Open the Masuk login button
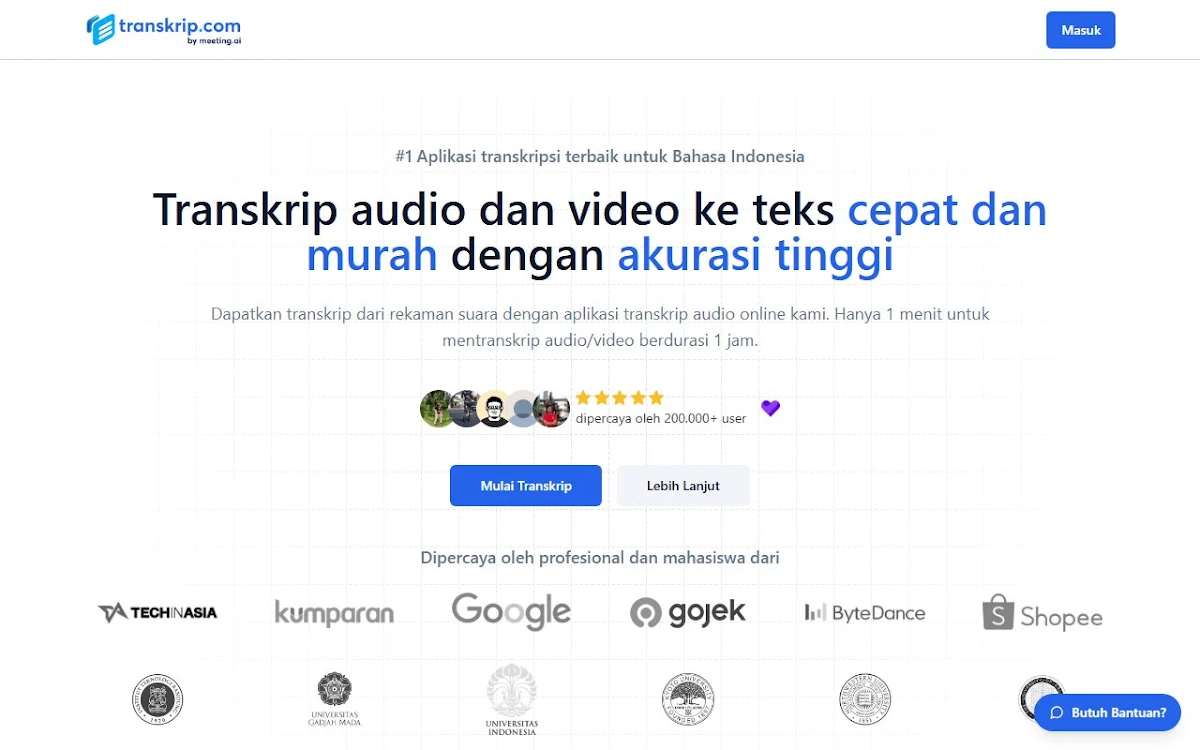Viewport: 1200px width, 750px height. point(1081,30)
